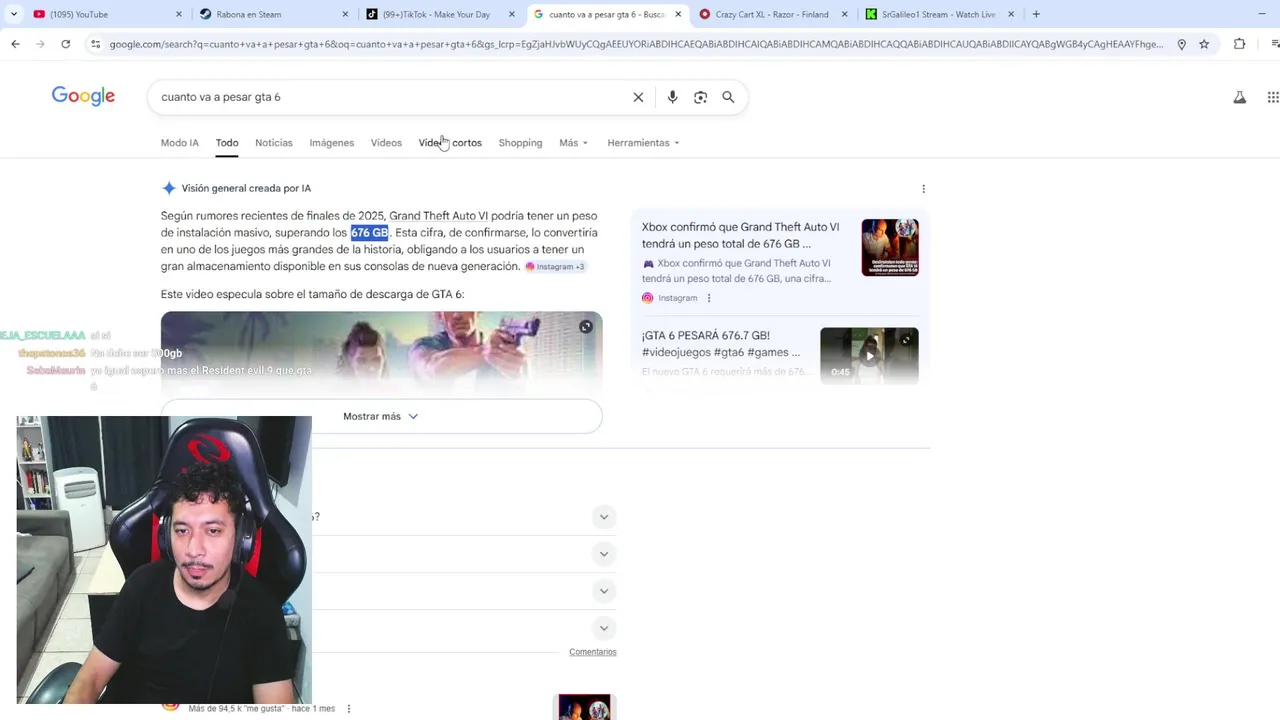The height and width of the screenshot is (720, 1280).
Task: Click the Comentarios feedback link
Action: coord(593,652)
